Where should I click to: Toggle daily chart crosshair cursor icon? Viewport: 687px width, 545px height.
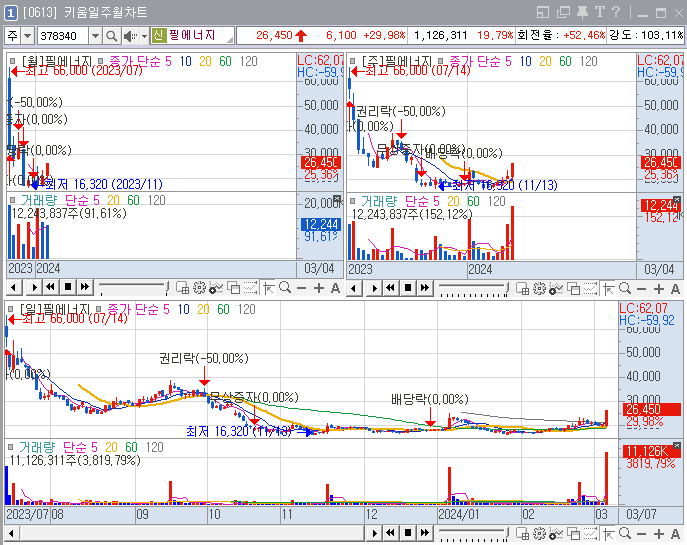click(608, 533)
